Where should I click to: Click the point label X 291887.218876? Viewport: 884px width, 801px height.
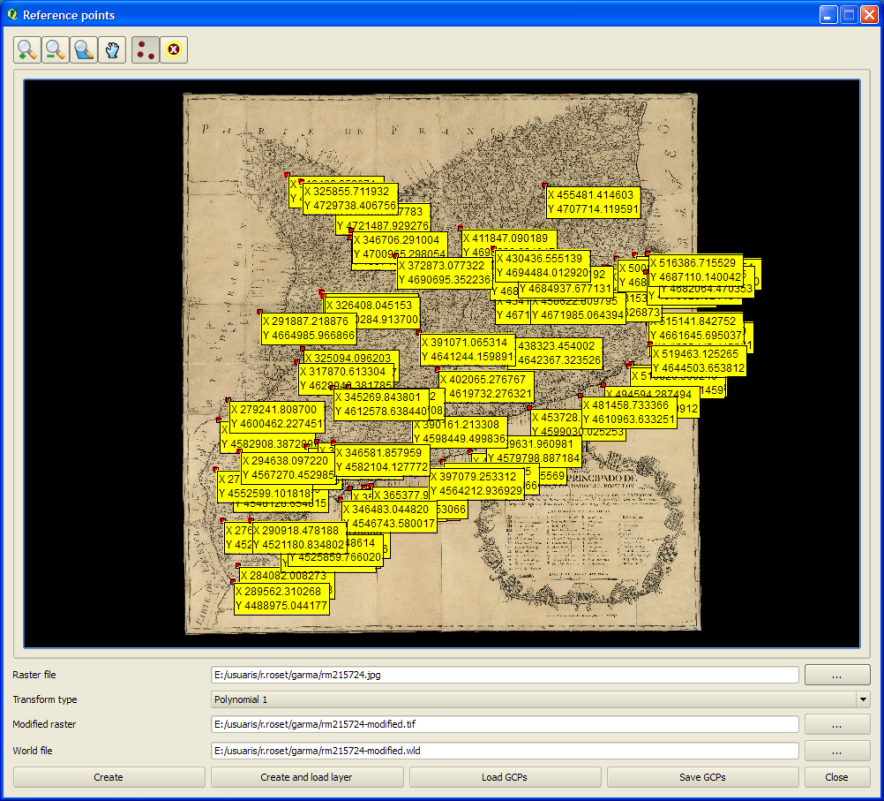[x=308, y=329]
